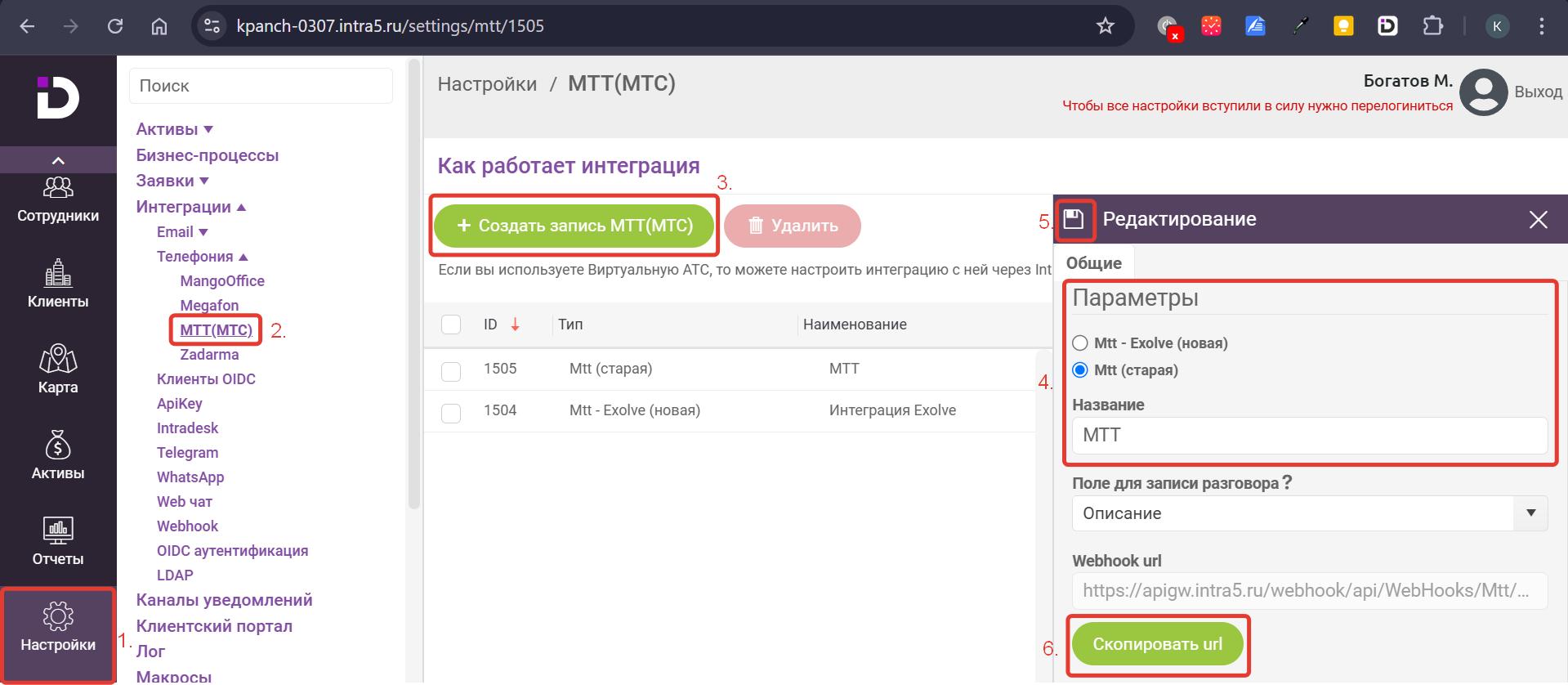Reload the page with refresh icon
This screenshot has width=1568, height=685.
coord(115,26)
